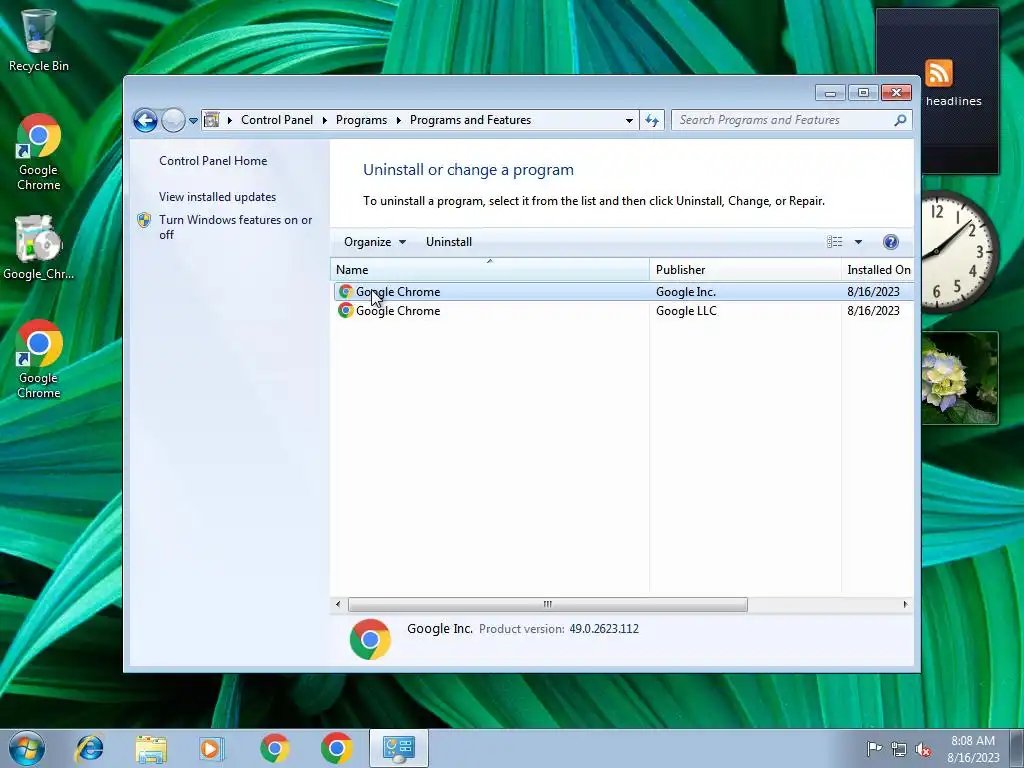Sort by the Installed On column header
Screen dimensions: 1024x768
[878, 270]
